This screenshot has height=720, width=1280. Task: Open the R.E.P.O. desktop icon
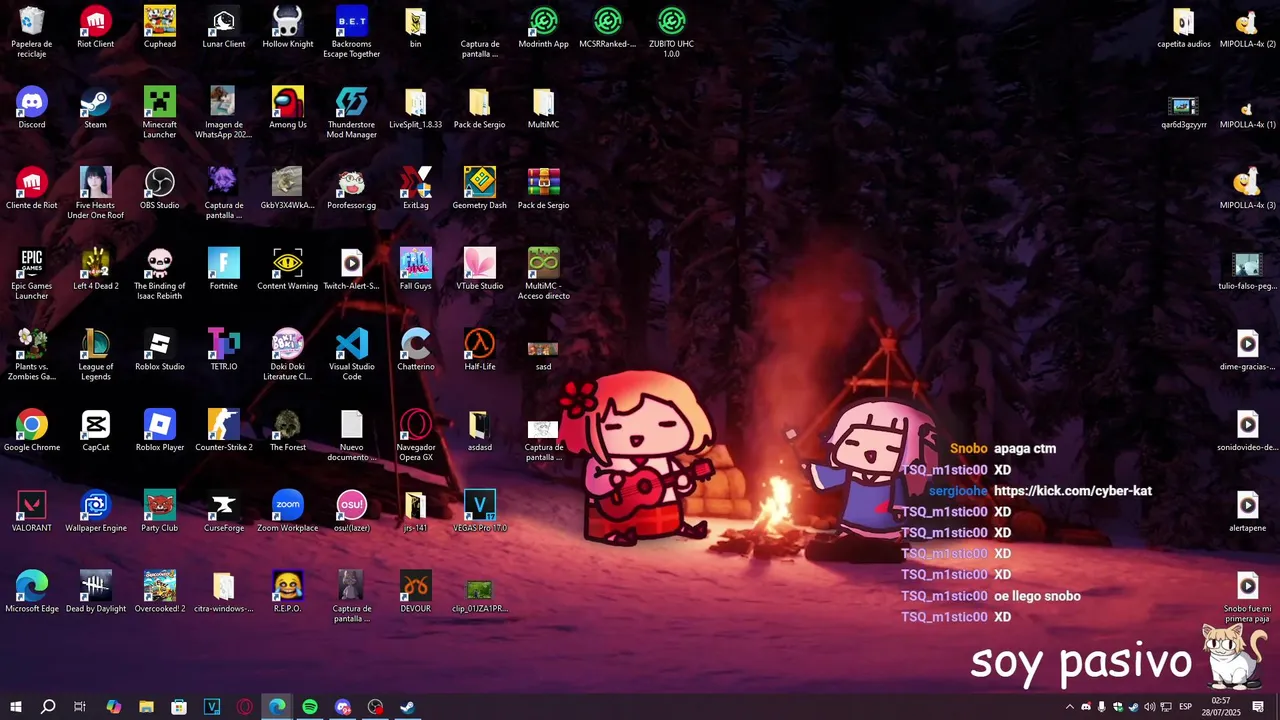[x=288, y=593]
